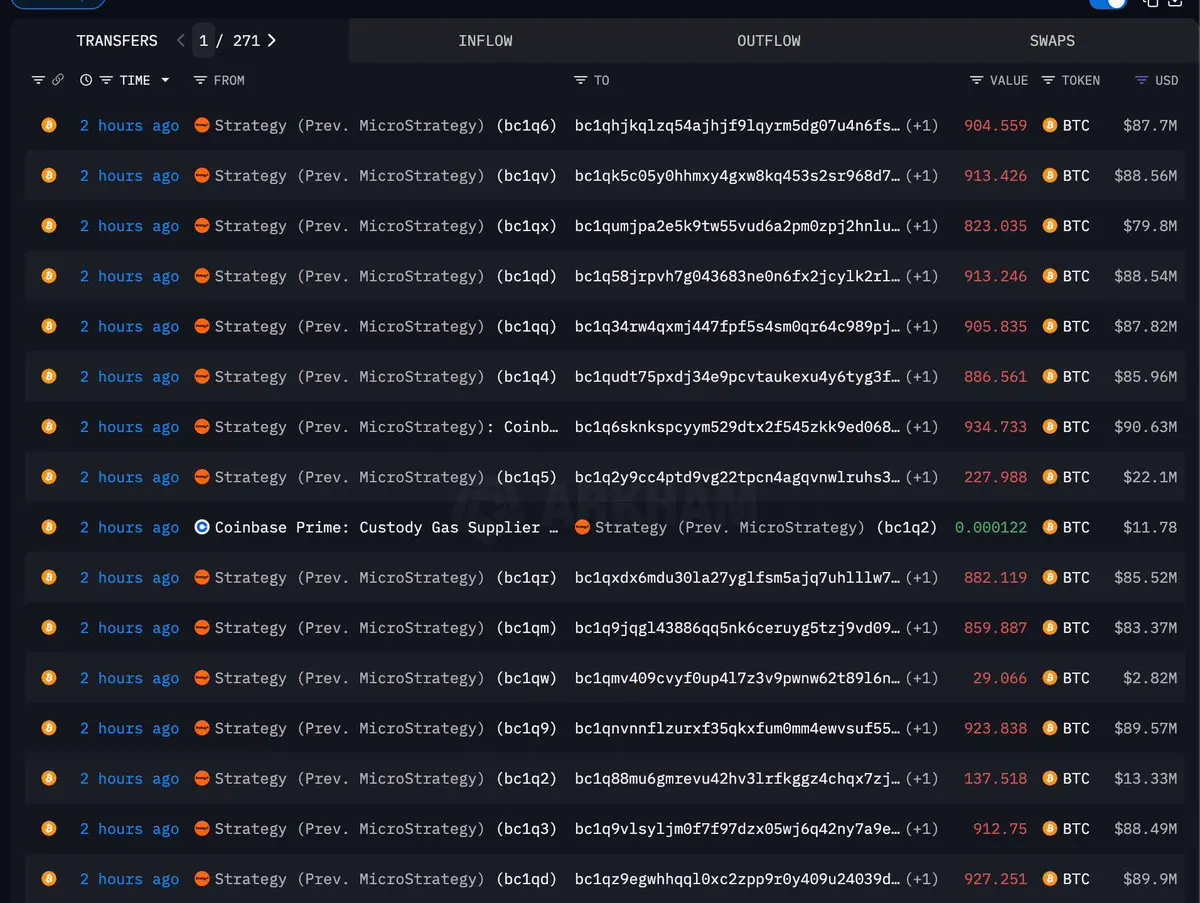Expand (+1) recipients on the 905.835 row

(922, 326)
